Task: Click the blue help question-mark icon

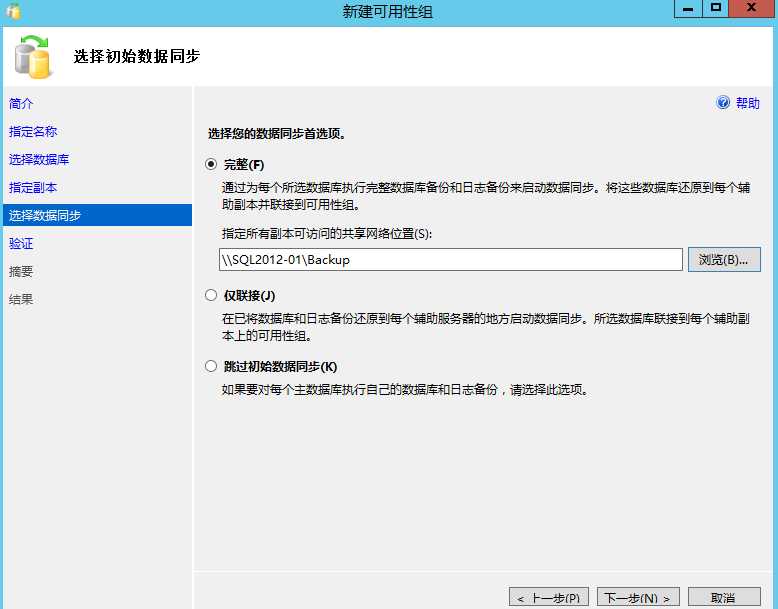Action: [x=723, y=103]
